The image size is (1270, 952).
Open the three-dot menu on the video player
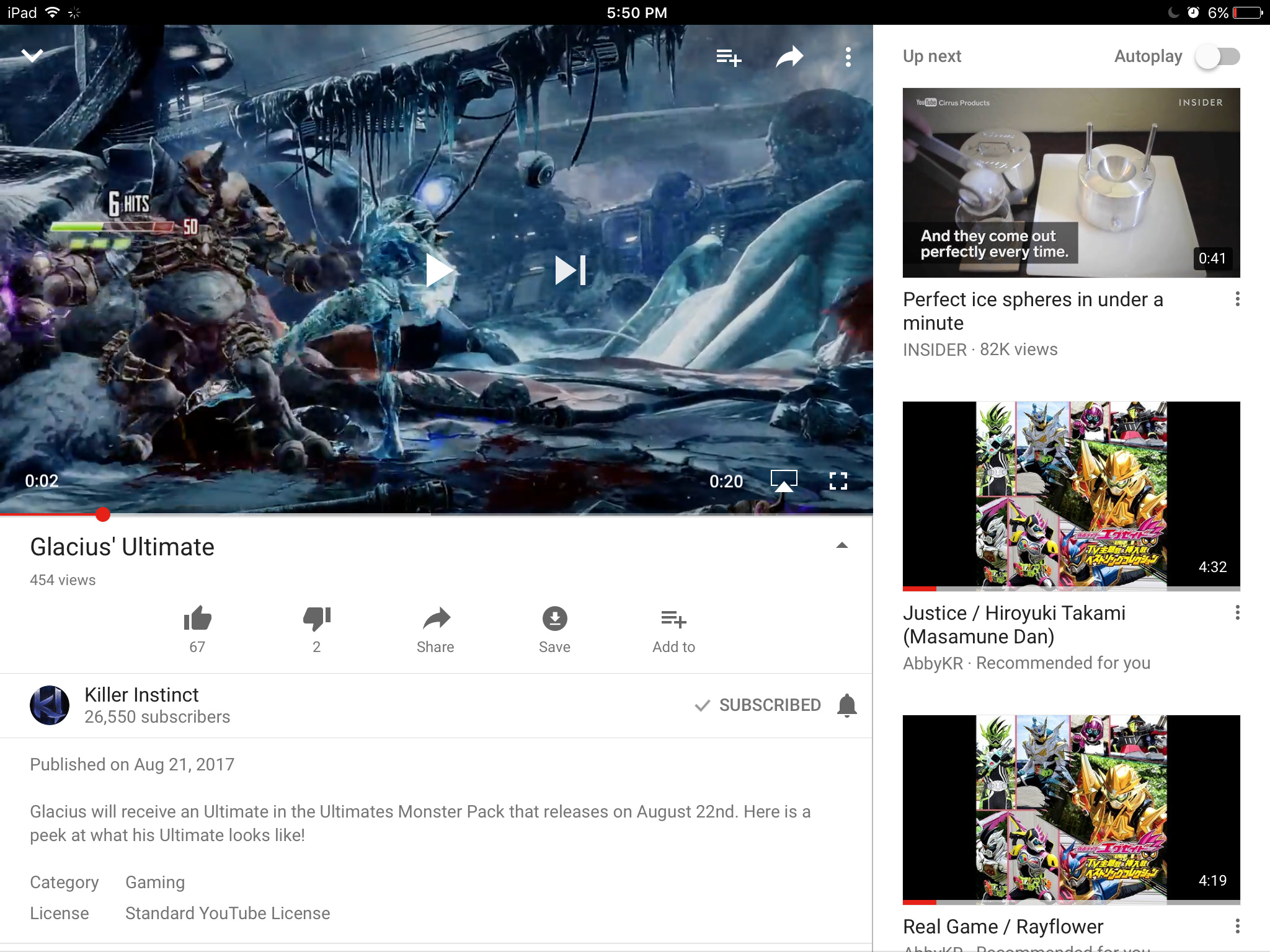[848, 58]
